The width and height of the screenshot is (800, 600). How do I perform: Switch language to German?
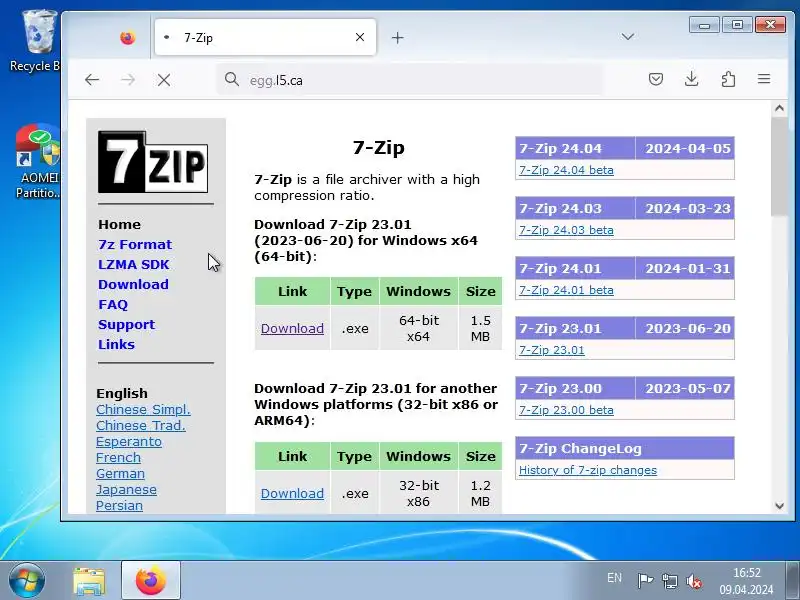[120, 473]
